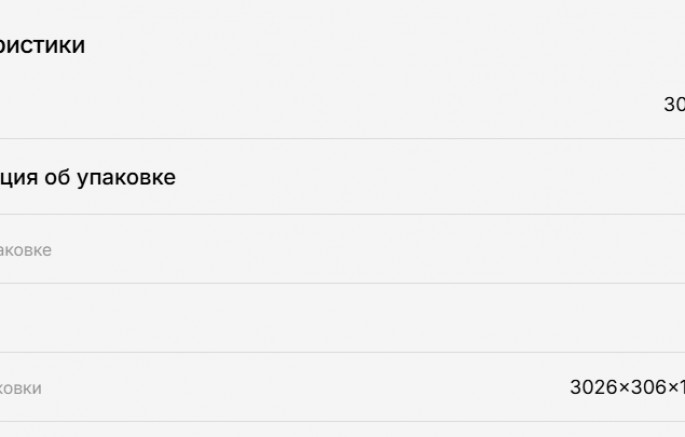Click the 'ция об упаковке' heading
The width and height of the screenshot is (685, 437).
(x=87, y=178)
